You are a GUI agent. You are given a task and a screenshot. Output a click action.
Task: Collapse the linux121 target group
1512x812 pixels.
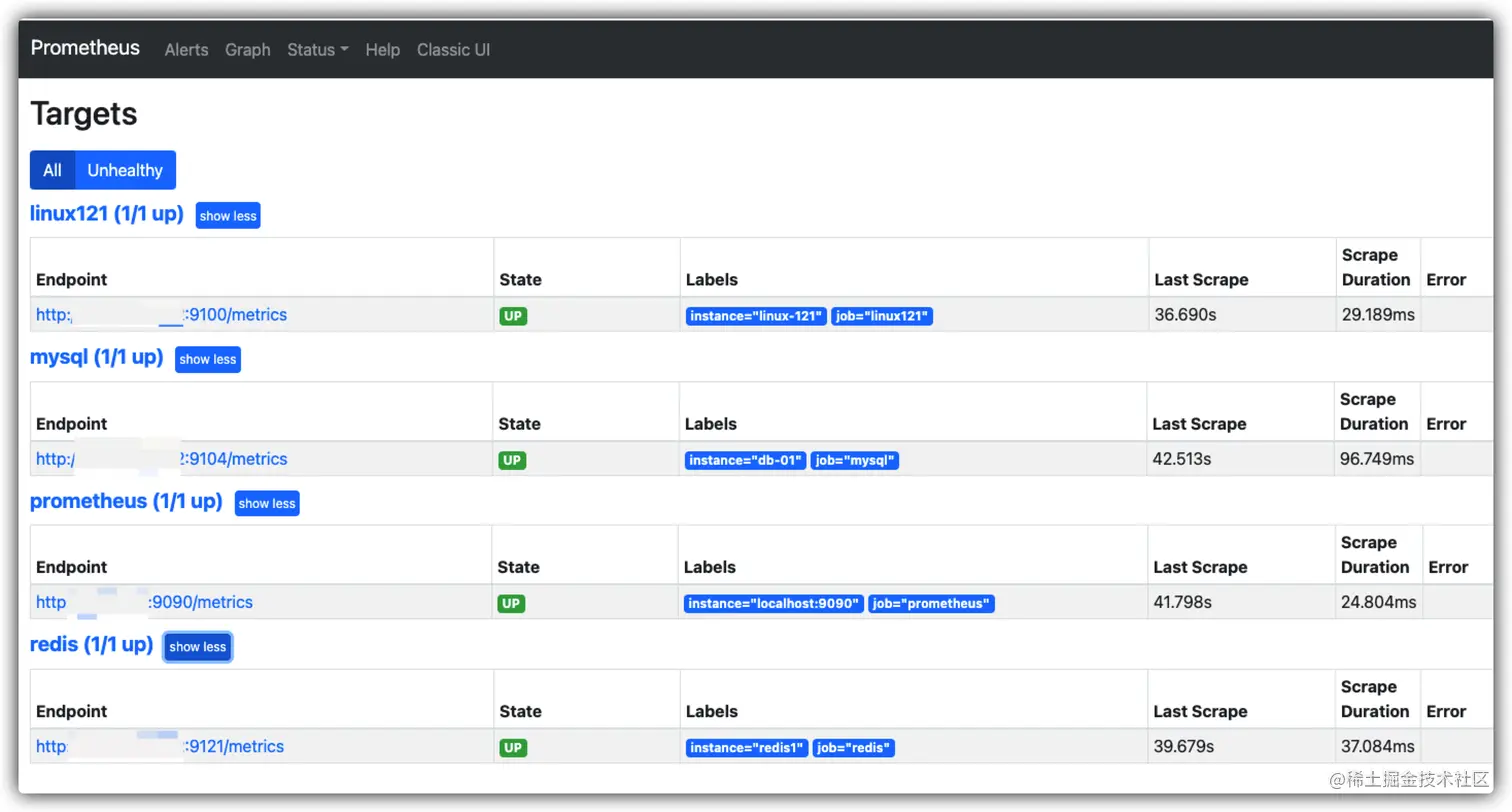point(228,216)
